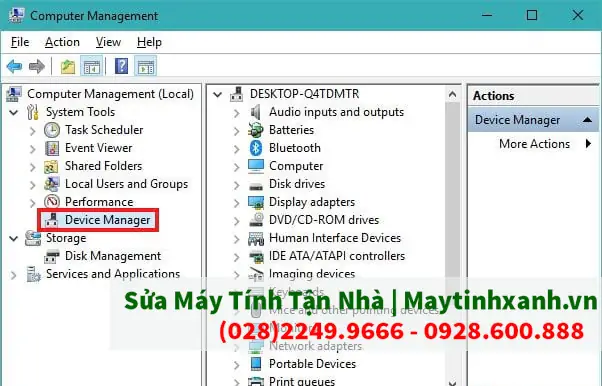This screenshot has width=602, height=386.
Task: Expand the Disk drives category
Action: tap(236, 185)
